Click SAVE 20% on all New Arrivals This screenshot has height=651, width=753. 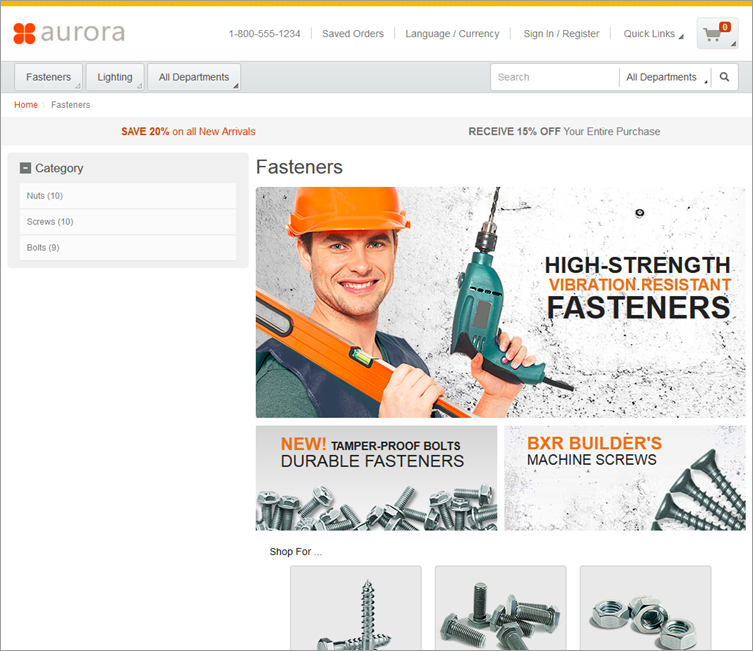click(x=188, y=132)
